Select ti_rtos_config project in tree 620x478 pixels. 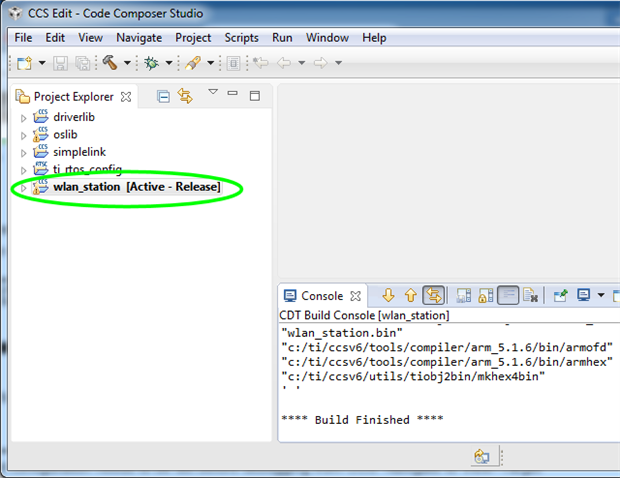point(87,169)
